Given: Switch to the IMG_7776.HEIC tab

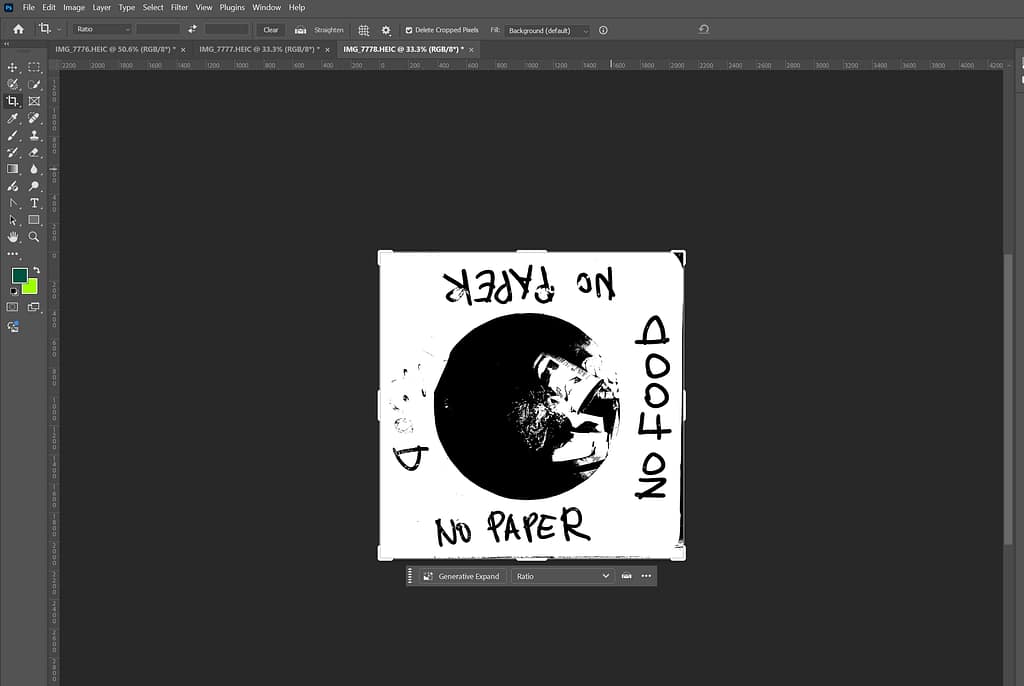Looking at the screenshot, I should click(x=115, y=49).
